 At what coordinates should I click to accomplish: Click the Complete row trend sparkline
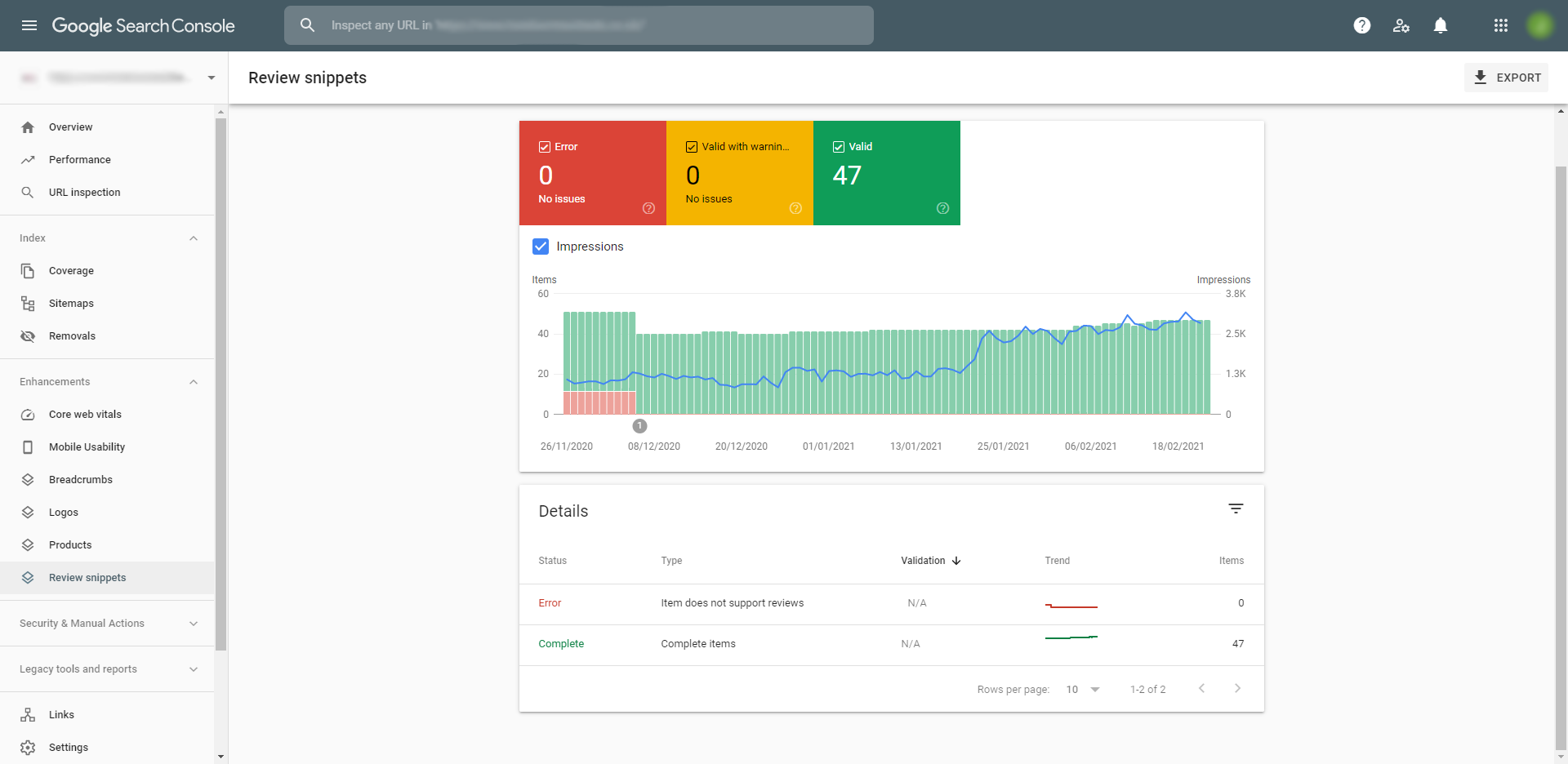click(x=1071, y=637)
